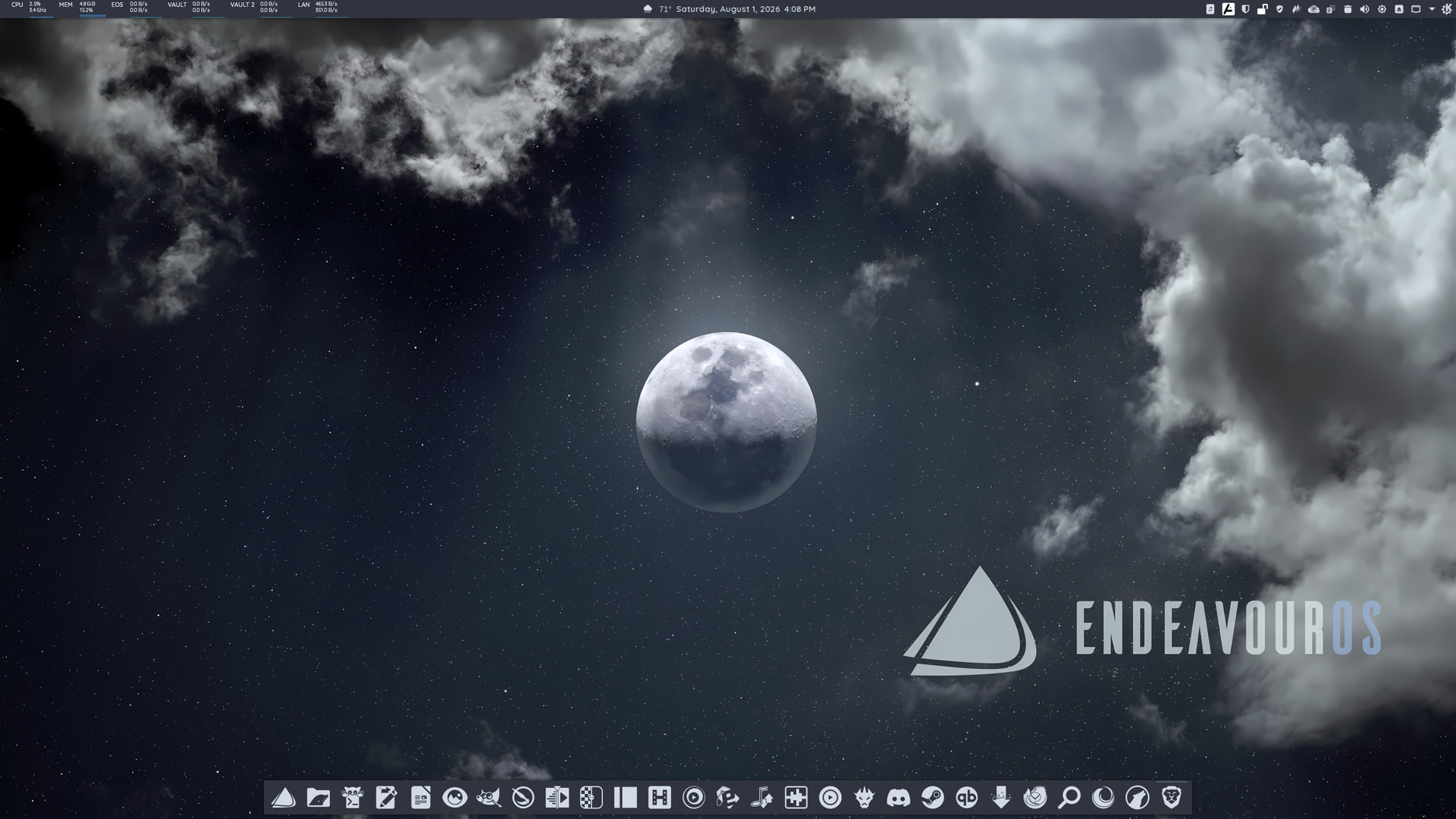Open the unlocked padlock tray icon
Viewport: 1456px width, 819px height.
point(1263,9)
